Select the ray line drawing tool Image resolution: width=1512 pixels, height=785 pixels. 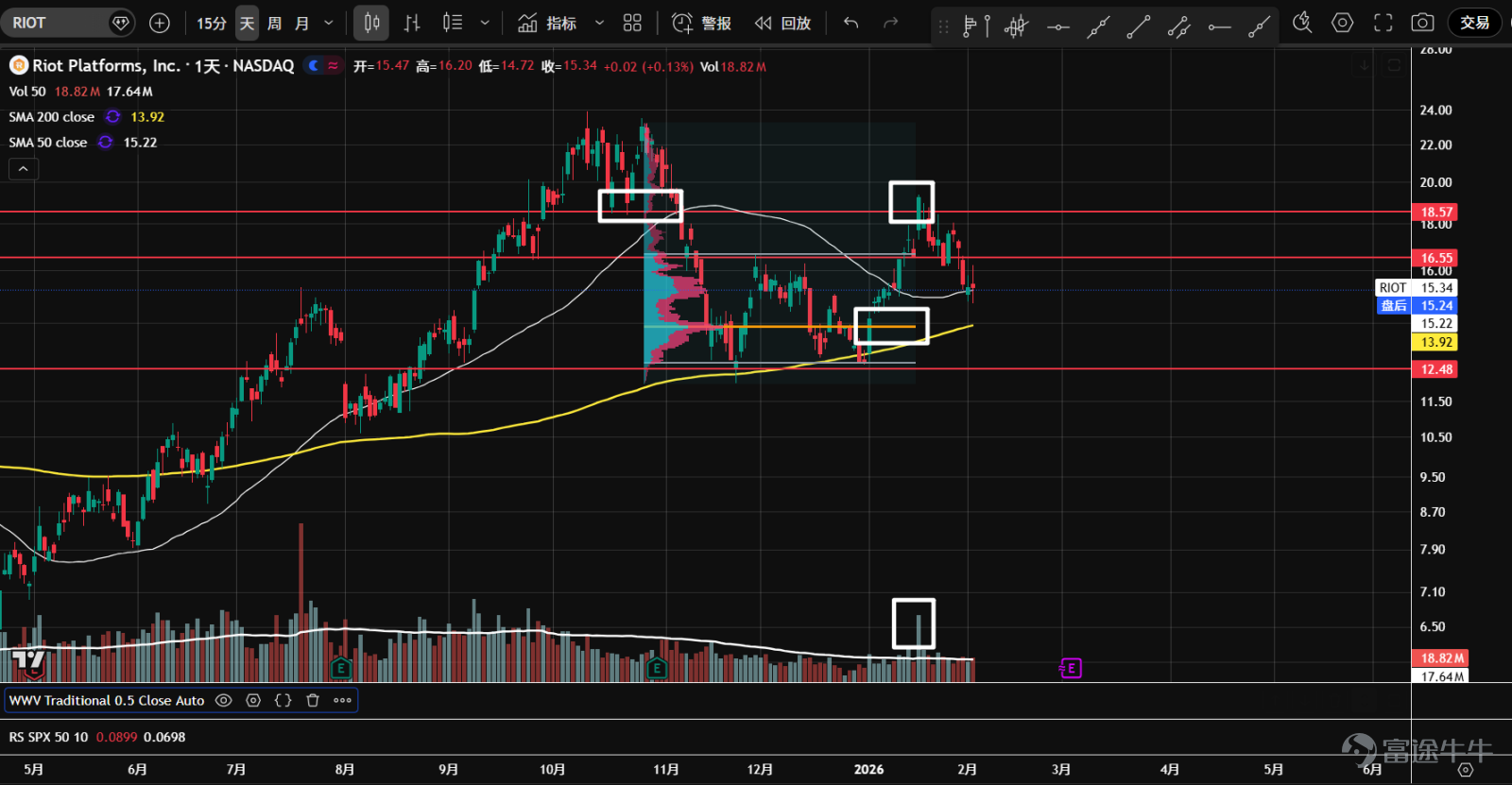coord(1259,27)
